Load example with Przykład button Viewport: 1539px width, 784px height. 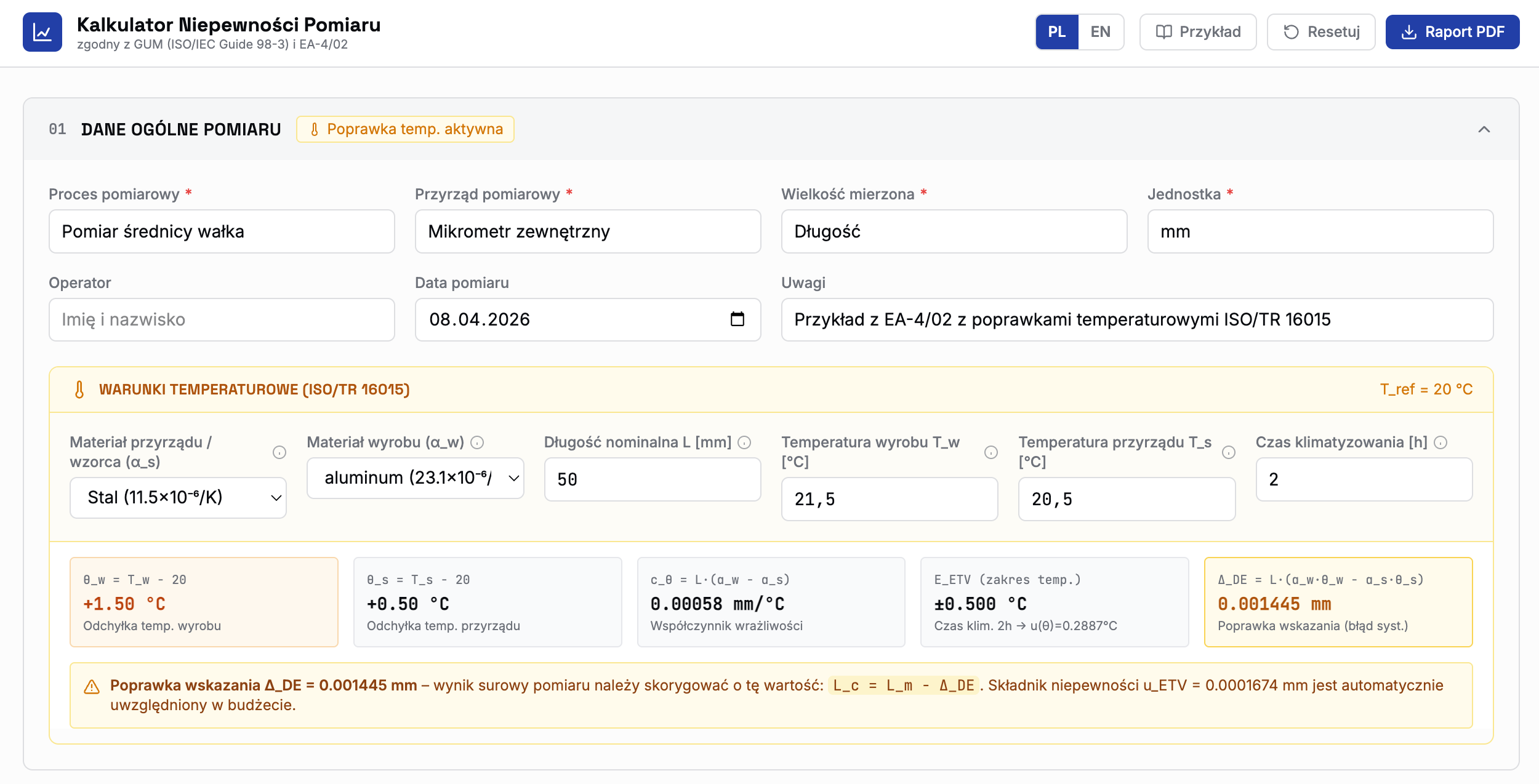click(x=1197, y=32)
